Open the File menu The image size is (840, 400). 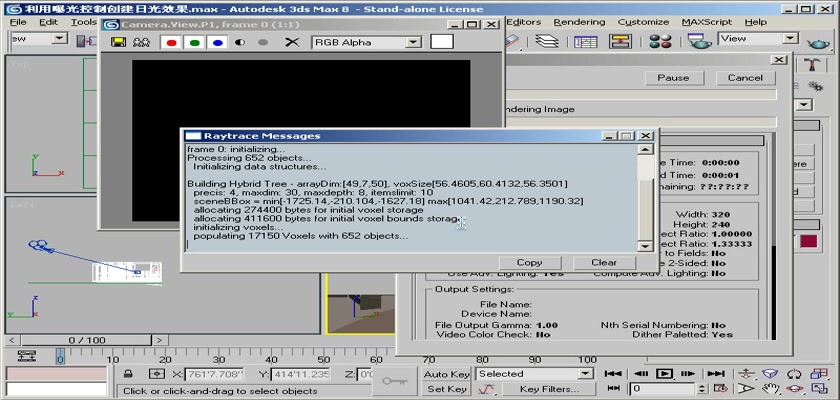[x=18, y=22]
